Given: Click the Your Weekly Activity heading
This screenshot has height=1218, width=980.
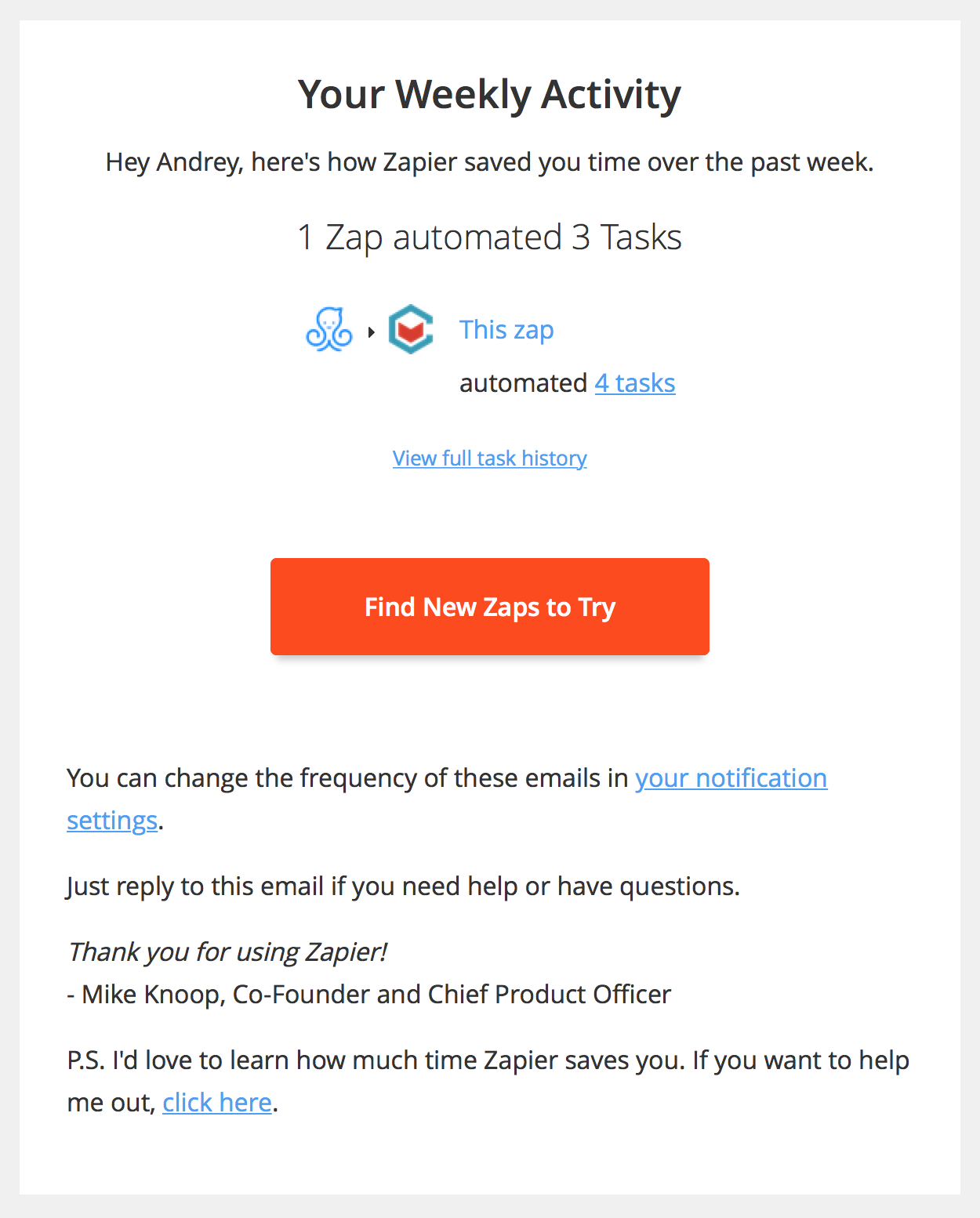Looking at the screenshot, I should [x=490, y=95].
